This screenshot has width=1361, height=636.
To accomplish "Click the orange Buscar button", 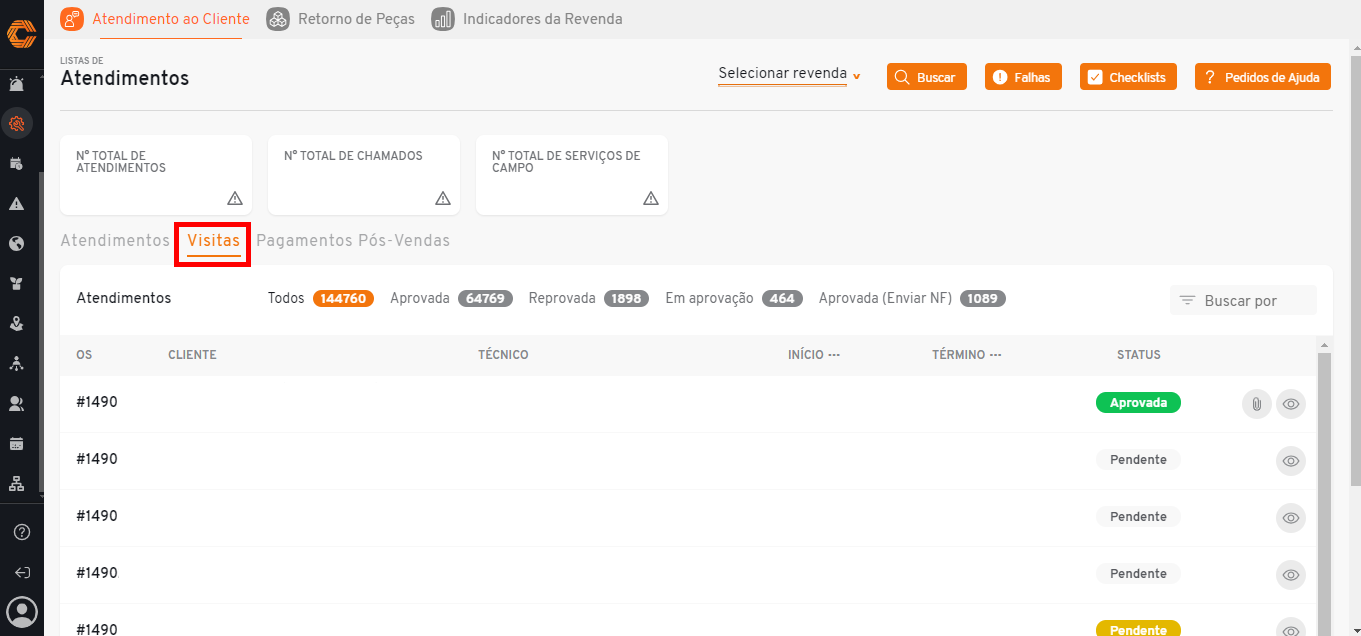I will point(927,77).
